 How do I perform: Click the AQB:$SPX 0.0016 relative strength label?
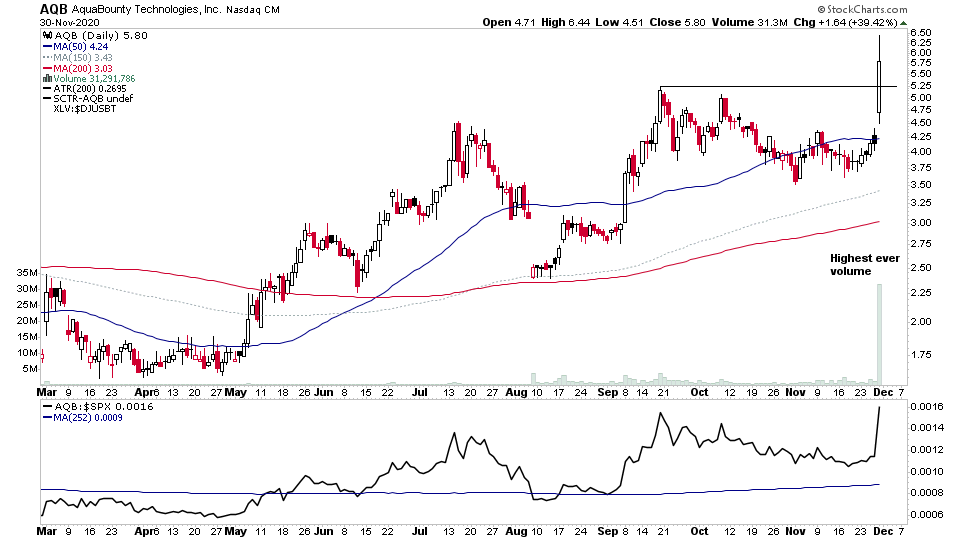104,407
